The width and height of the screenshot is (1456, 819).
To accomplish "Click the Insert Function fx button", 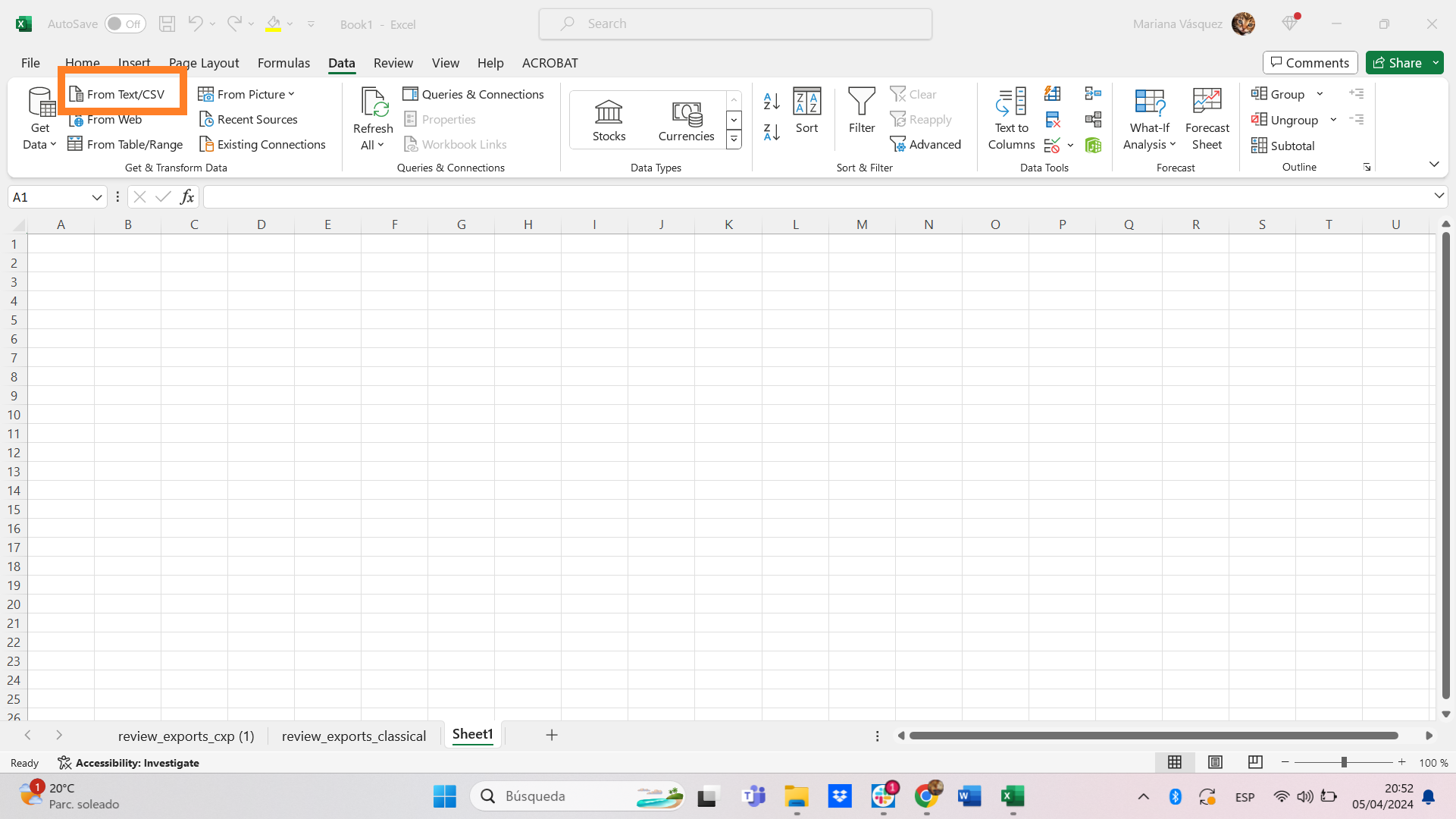I will point(187,197).
